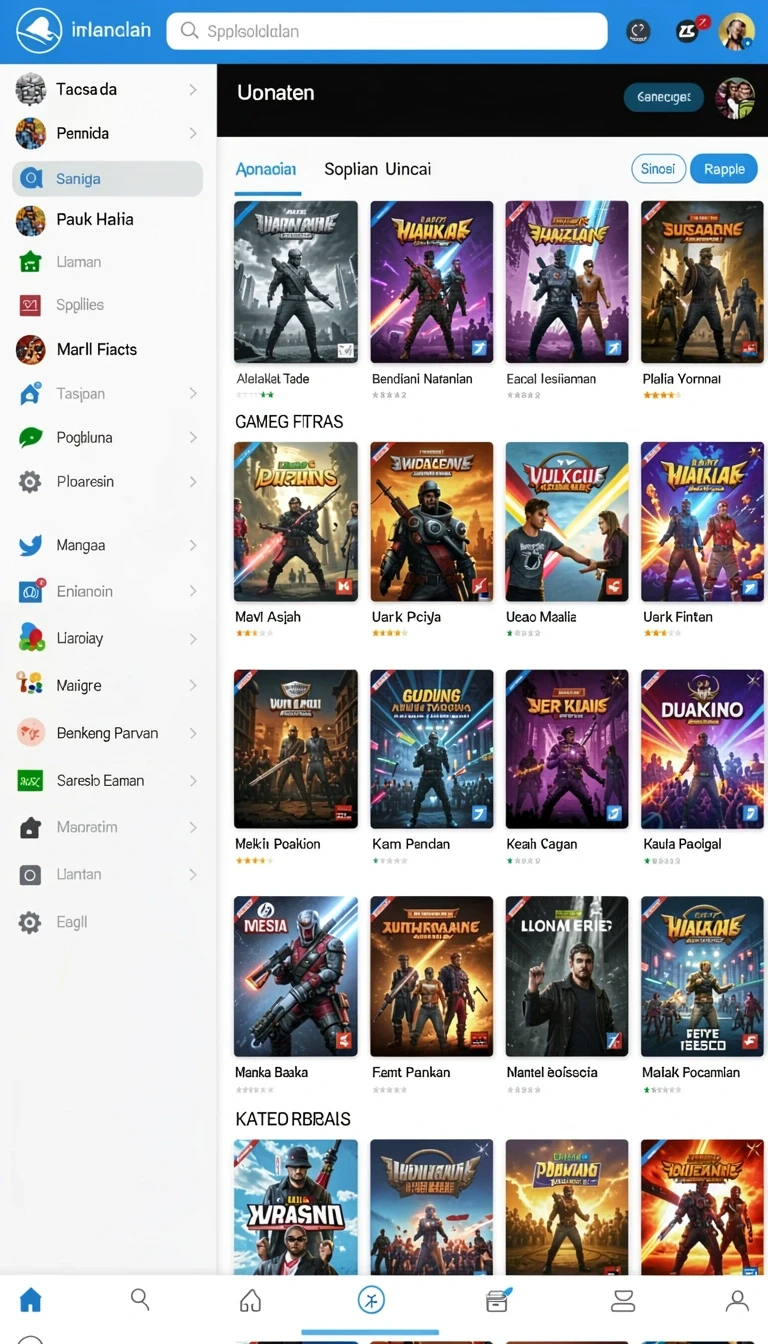The image size is (768, 1344).
Task: Open the Tacsada sidebar item
Action: [108, 89]
